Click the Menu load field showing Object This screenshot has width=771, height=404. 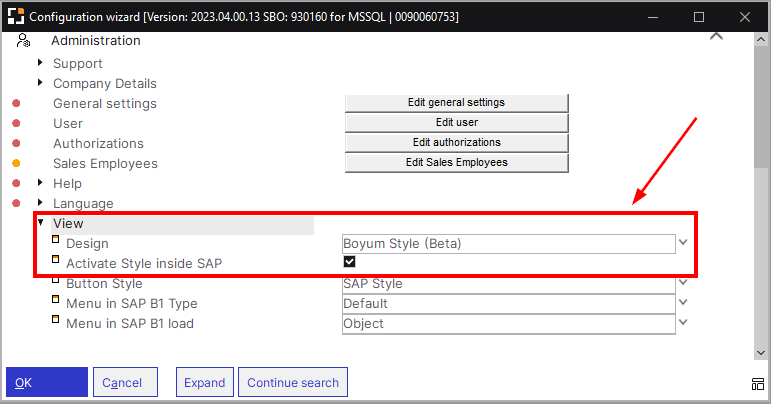coord(509,324)
